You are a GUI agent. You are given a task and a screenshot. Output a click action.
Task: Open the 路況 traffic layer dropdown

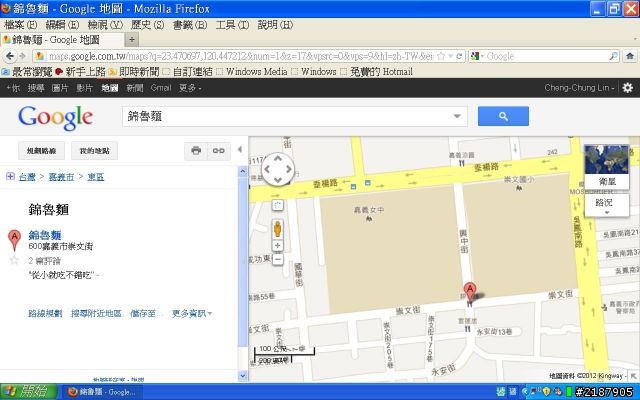point(607,205)
